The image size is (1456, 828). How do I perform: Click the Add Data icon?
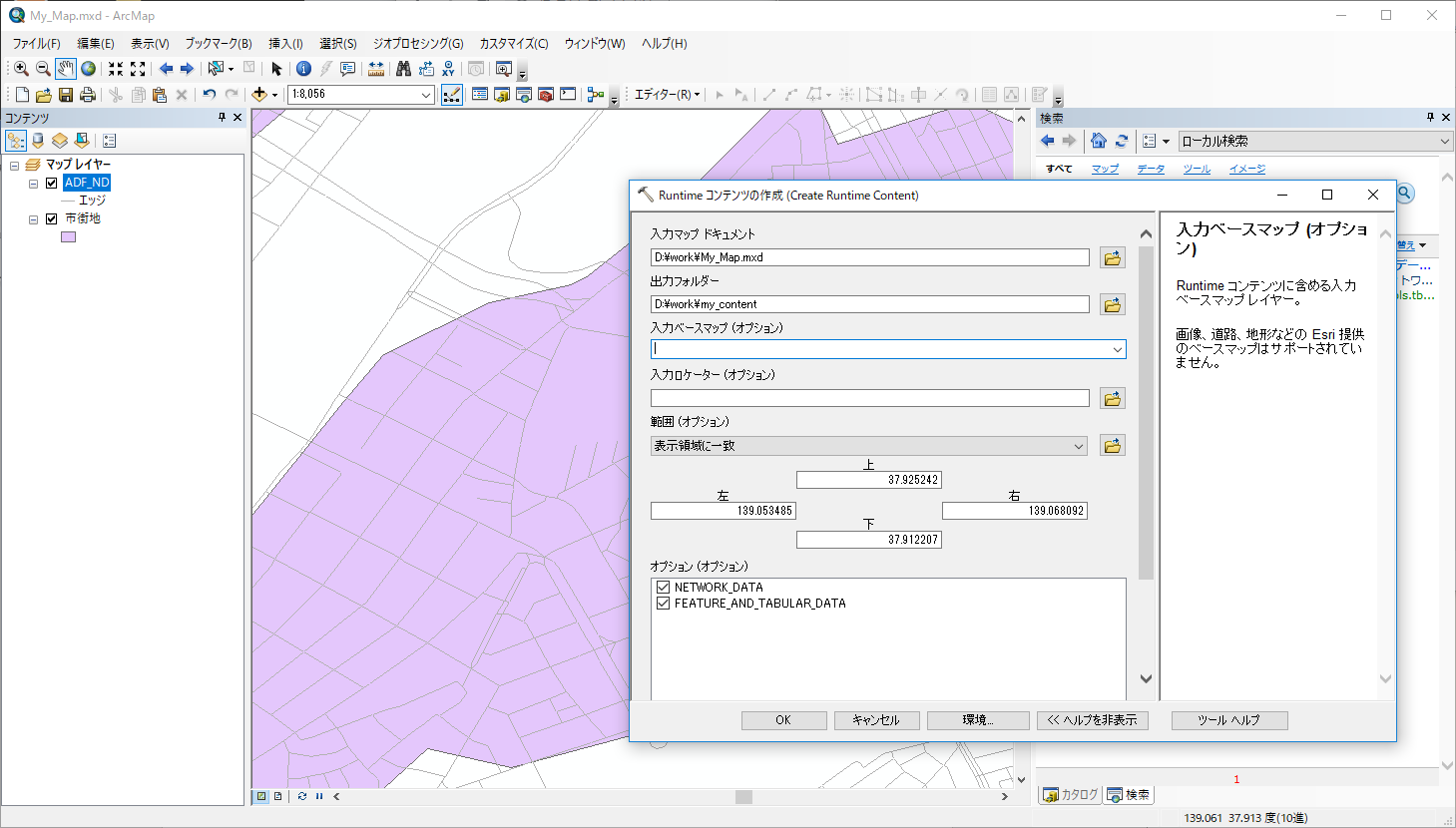click(x=259, y=95)
